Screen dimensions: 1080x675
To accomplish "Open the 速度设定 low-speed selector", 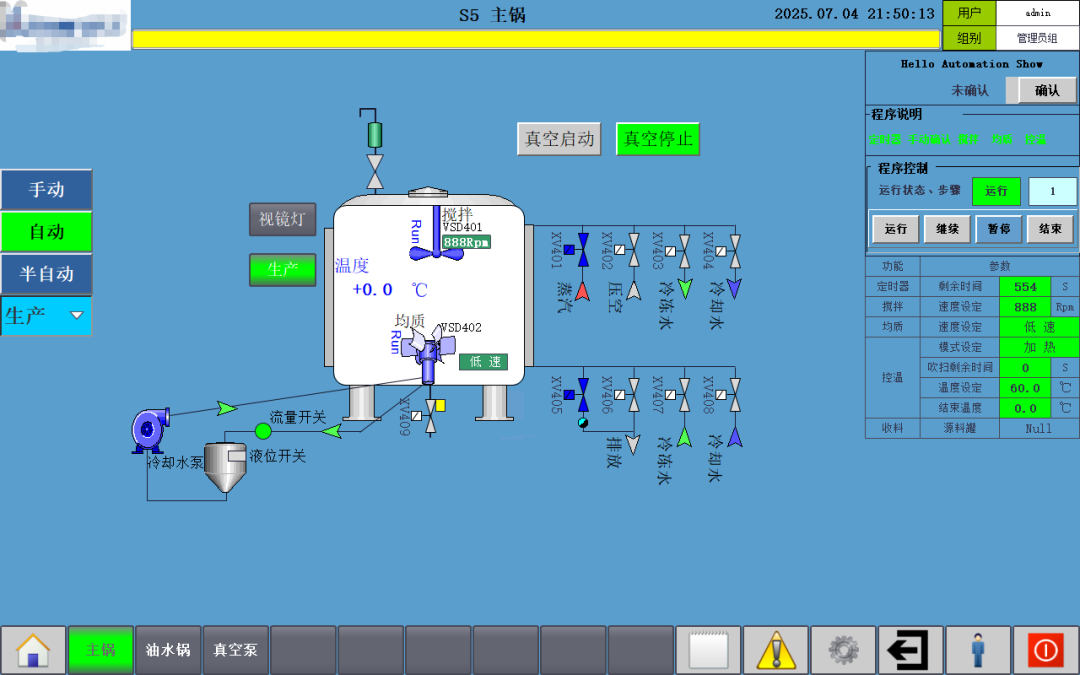I will pos(1040,327).
